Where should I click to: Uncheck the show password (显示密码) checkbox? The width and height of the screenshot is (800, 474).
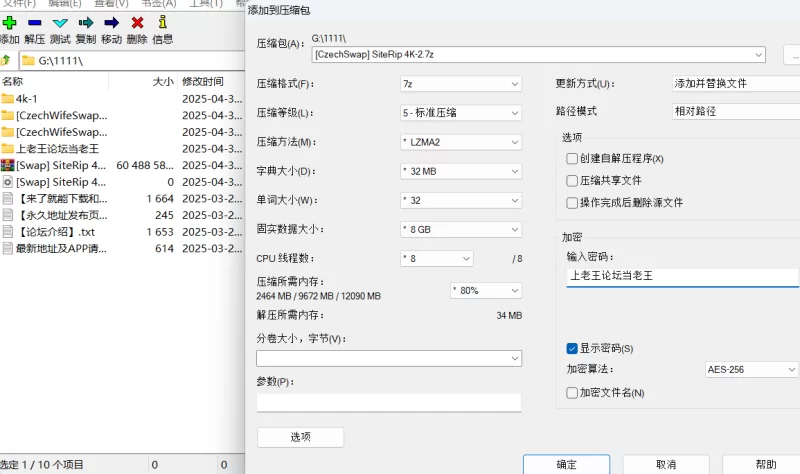(572, 349)
